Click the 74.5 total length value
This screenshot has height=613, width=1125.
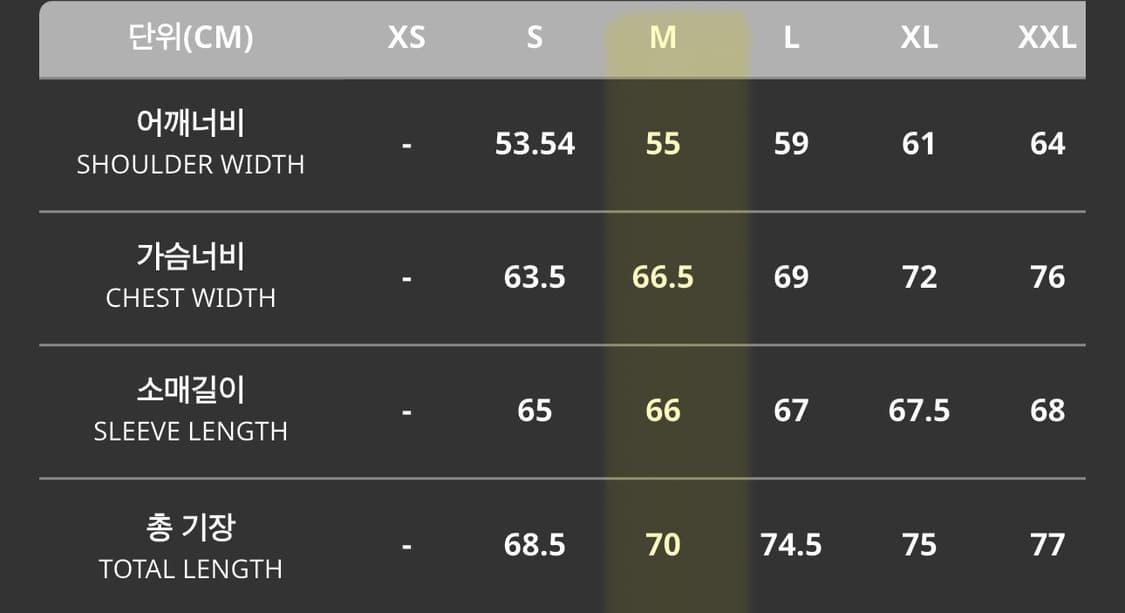coord(791,545)
